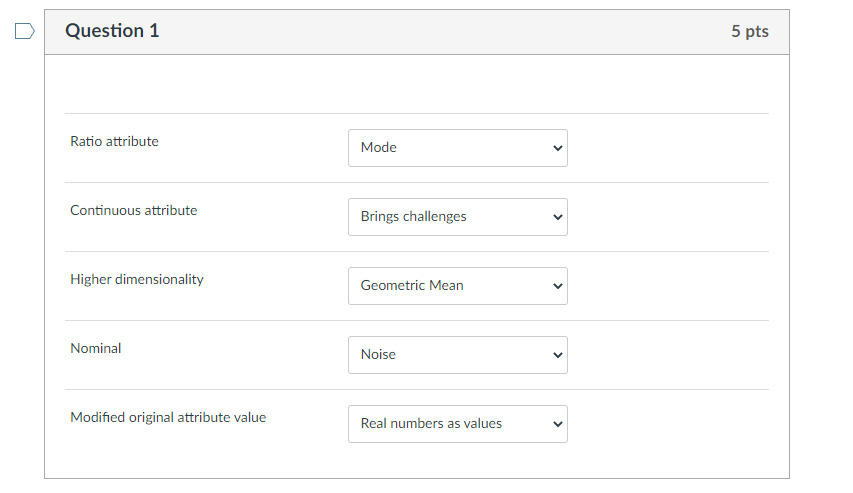
Task: Hit the chevron beside Real numbers as values
Action: (x=557, y=424)
